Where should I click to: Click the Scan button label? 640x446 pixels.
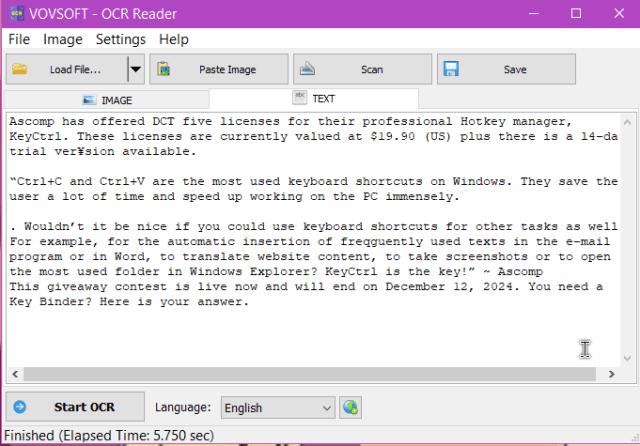372,69
